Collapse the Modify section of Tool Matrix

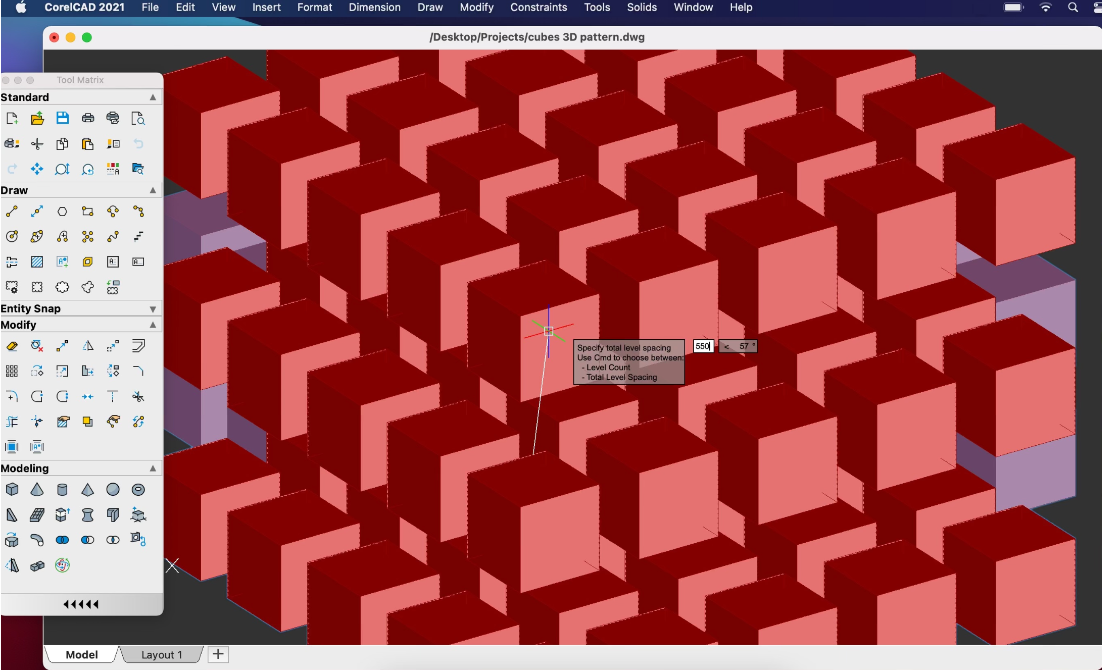(x=153, y=325)
